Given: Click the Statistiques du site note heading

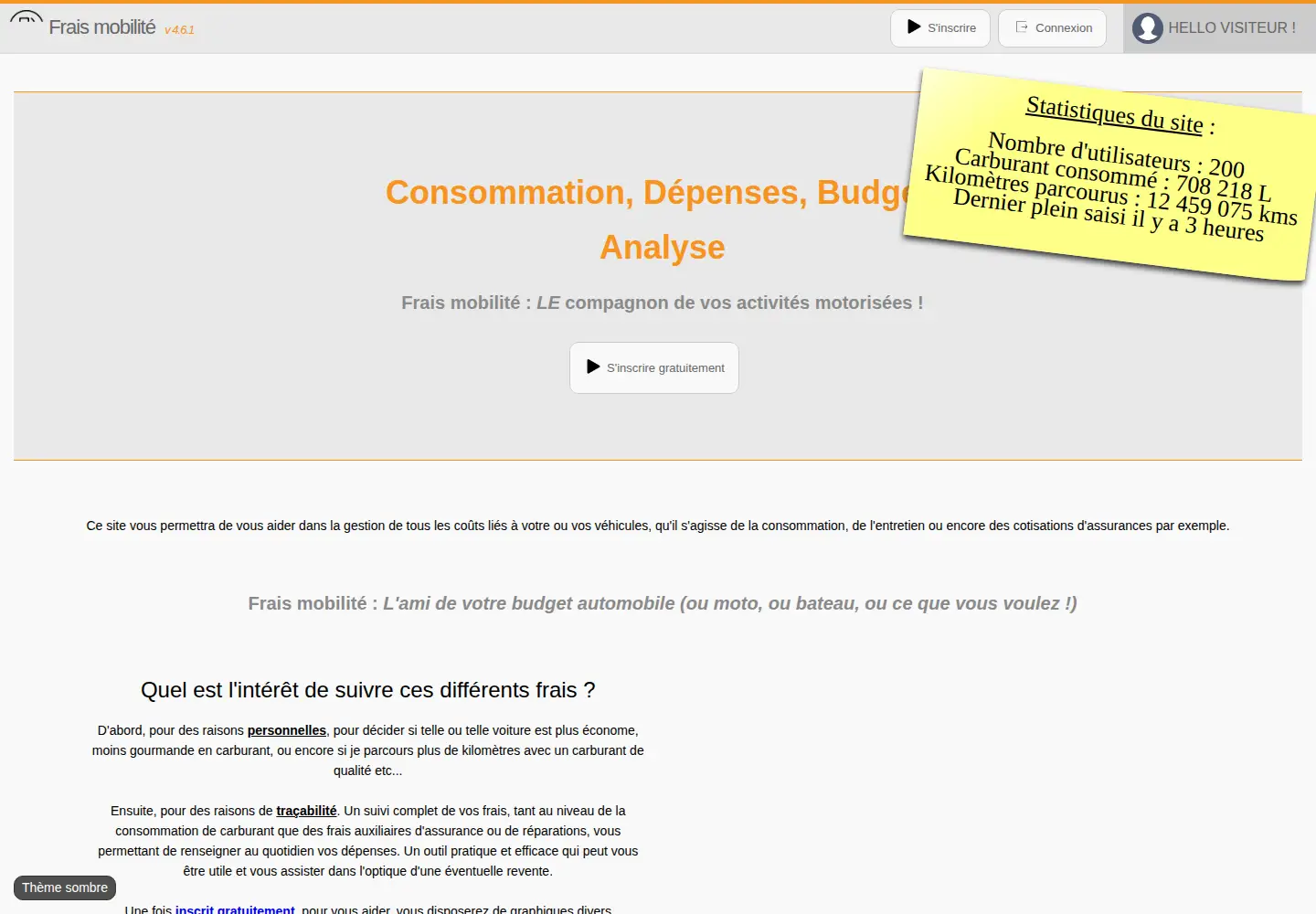Looking at the screenshot, I should (1120, 115).
